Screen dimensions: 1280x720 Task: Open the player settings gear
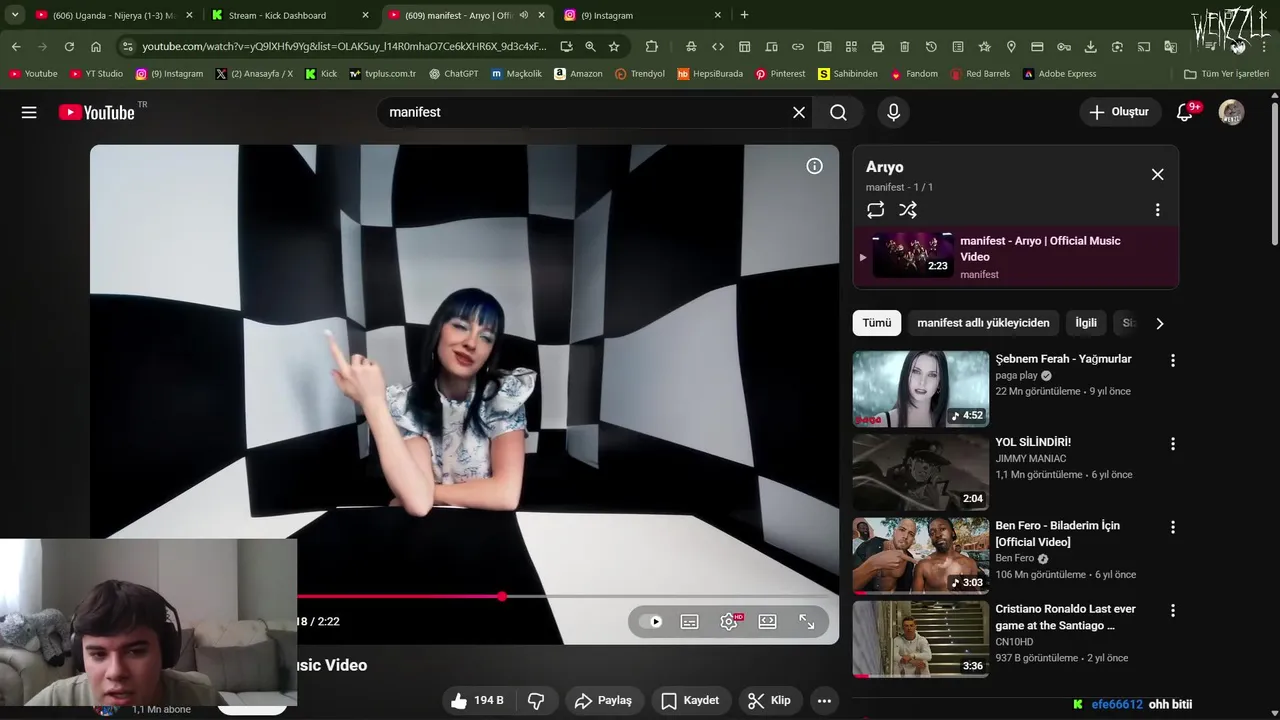(x=729, y=621)
